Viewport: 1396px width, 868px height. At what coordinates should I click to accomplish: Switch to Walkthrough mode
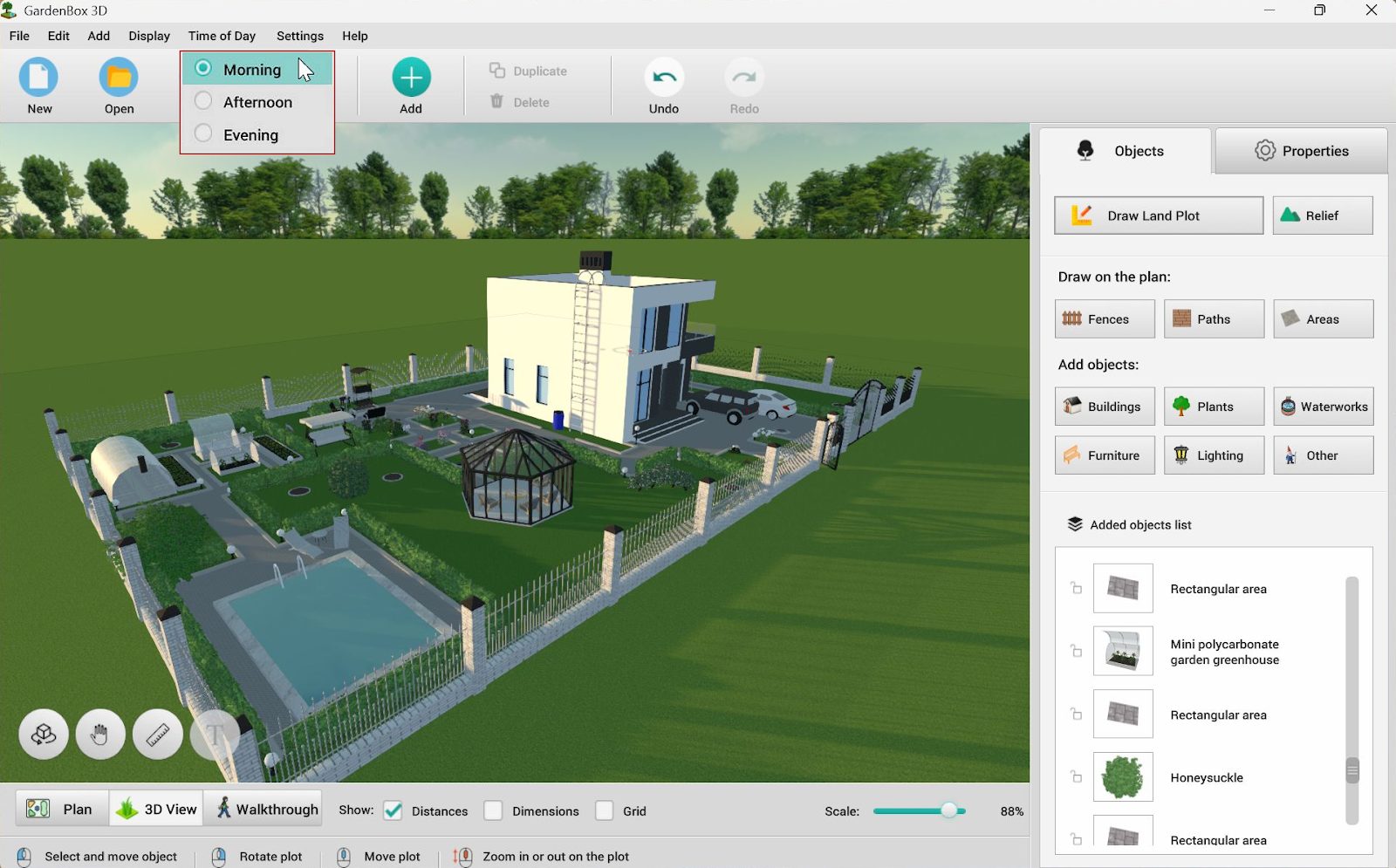pos(267,809)
